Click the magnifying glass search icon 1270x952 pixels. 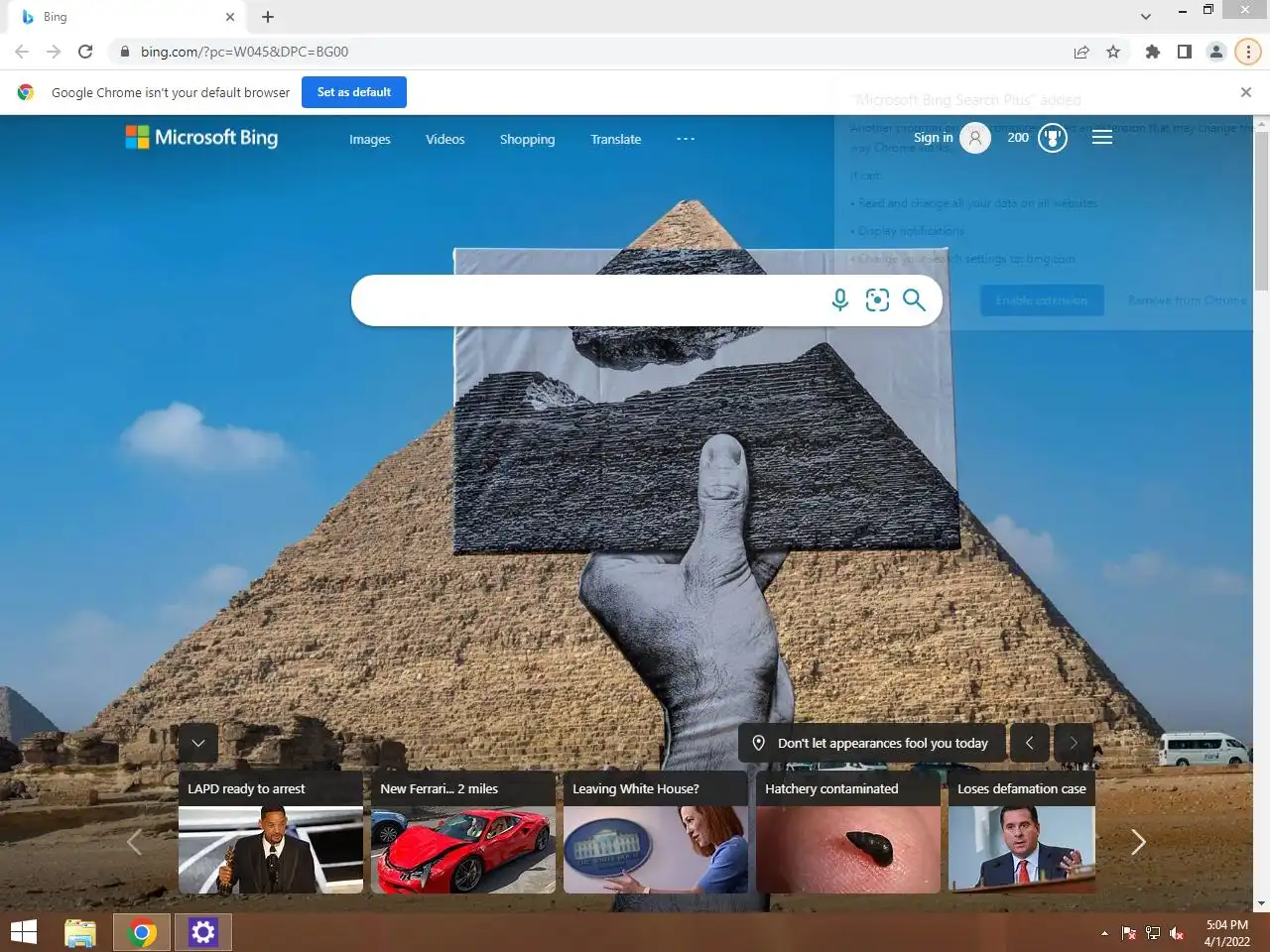point(914,300)
